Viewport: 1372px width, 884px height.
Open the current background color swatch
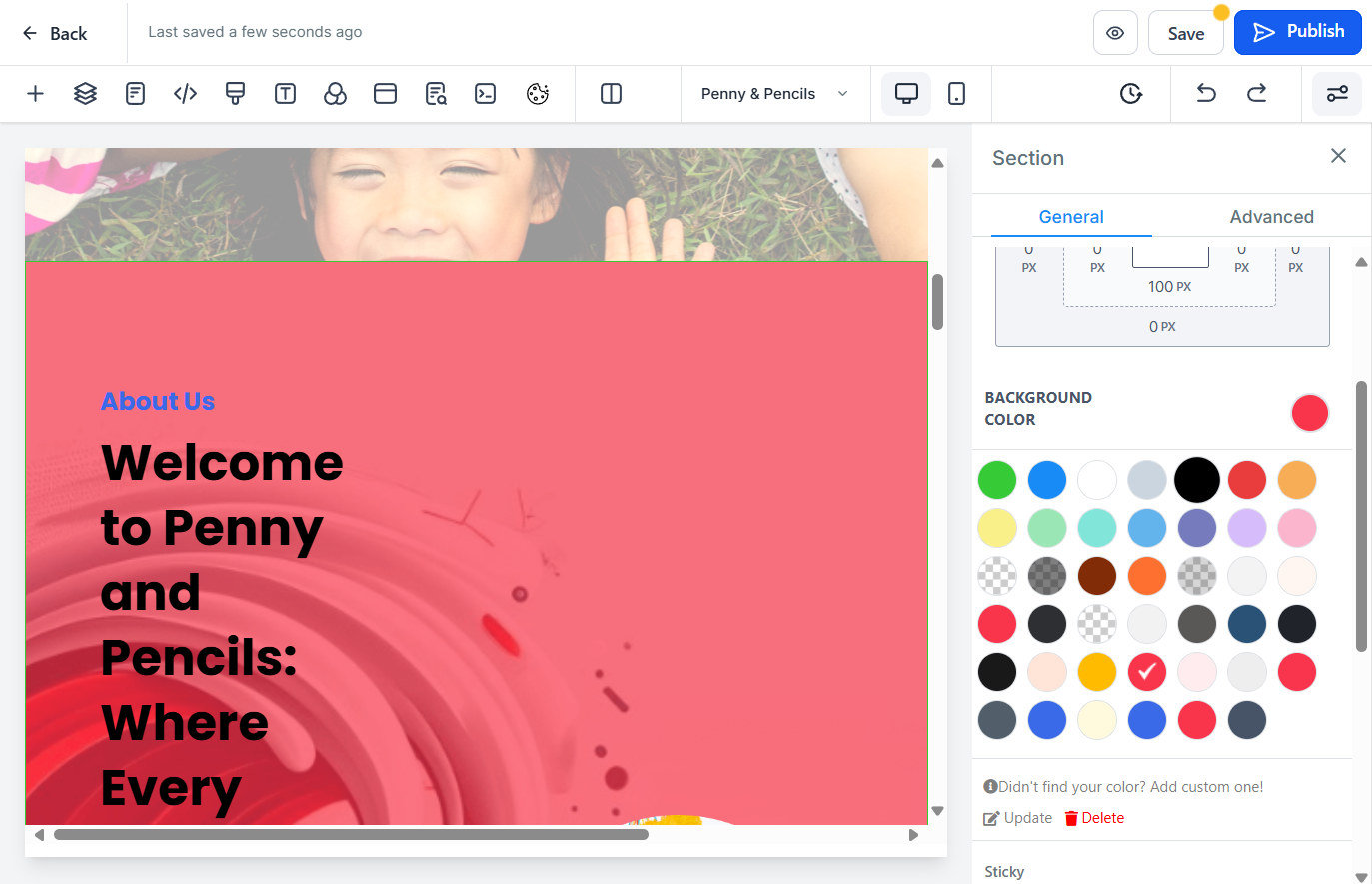click(x=1309, y=413)
